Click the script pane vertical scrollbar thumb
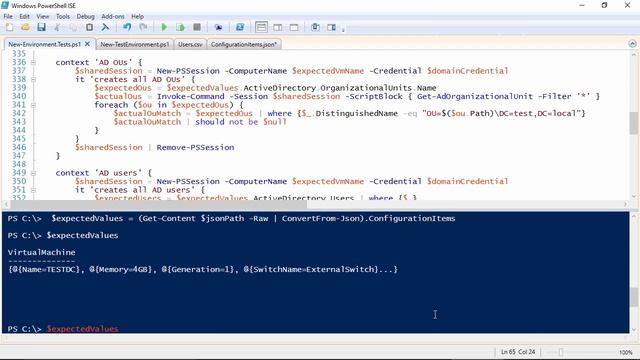Image resolution: width=640 pixels, height=360 pixels. tap(633, 123)
